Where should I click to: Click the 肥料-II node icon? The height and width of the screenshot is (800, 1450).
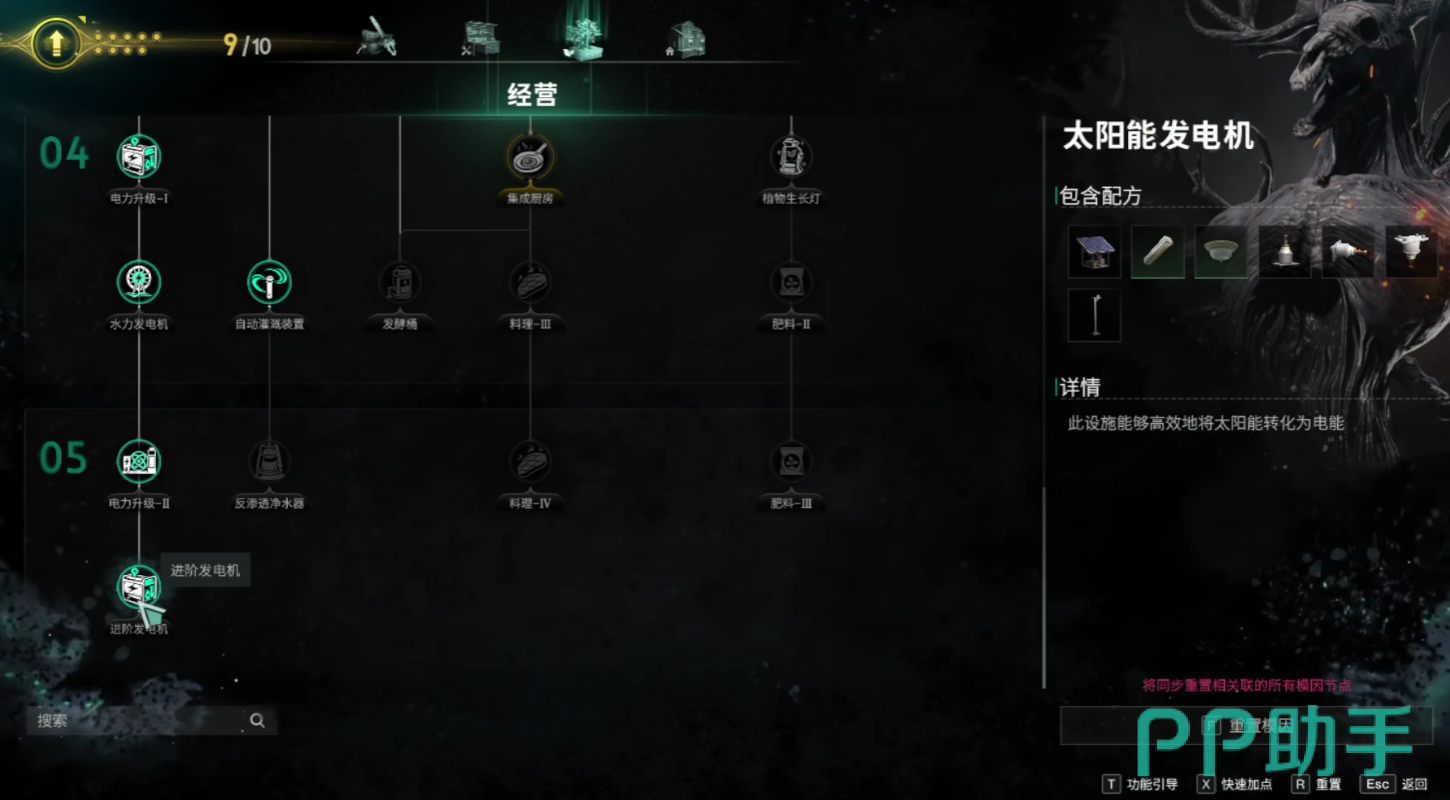[x=791, y=283]
